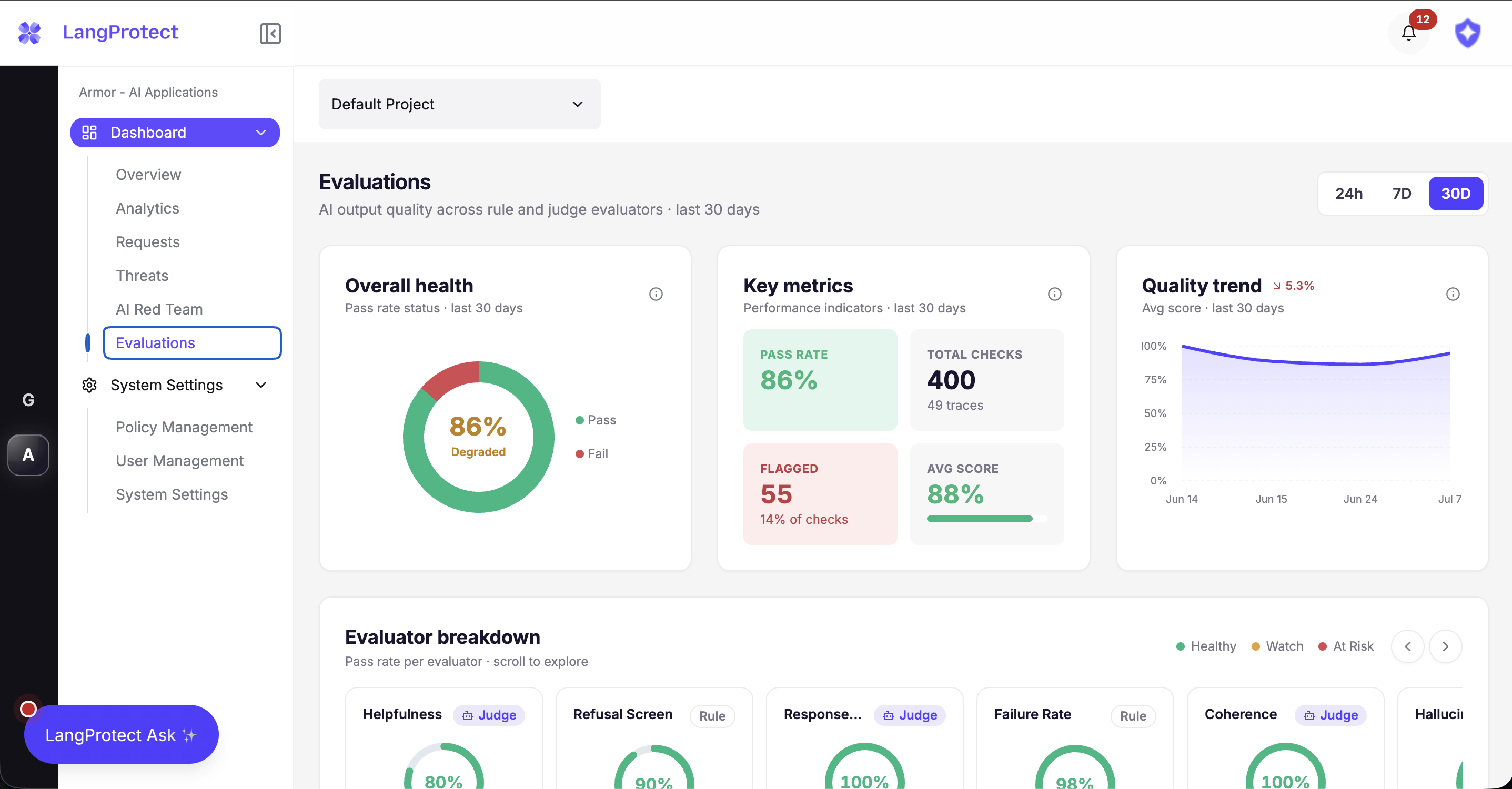
Task: Toggle the Healthy legend filter
Action: [x=1206, y=646]
